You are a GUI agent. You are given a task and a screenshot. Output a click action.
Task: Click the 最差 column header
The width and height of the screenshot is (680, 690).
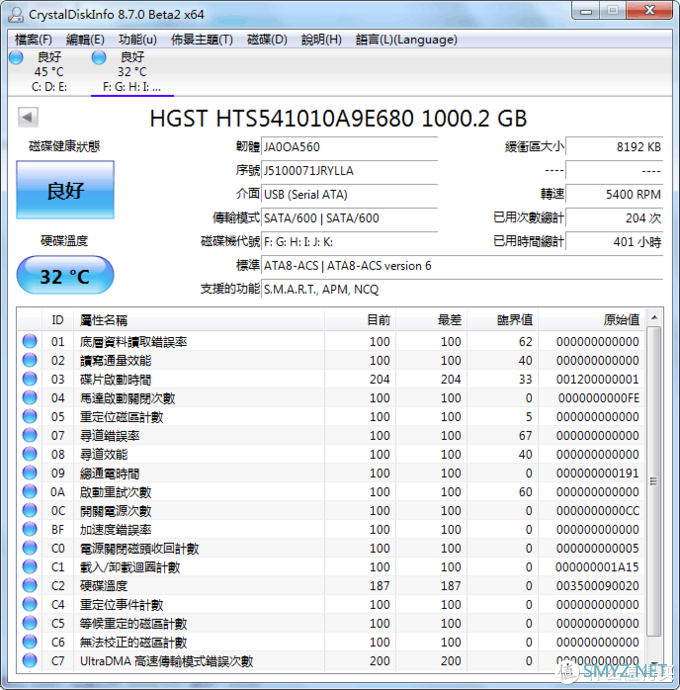432,320
